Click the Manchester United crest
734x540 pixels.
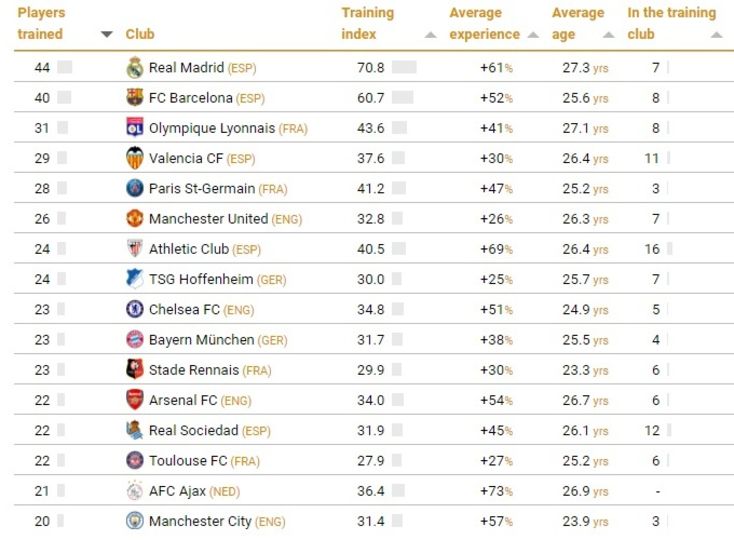[135, 218]
